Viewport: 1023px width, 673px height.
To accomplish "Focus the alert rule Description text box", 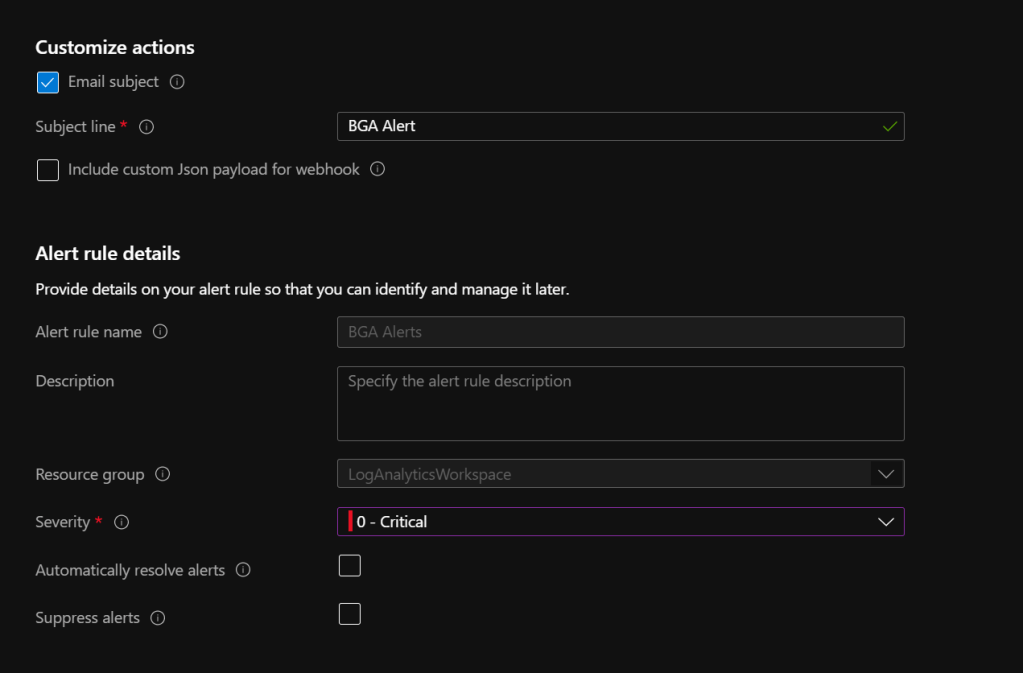I will (620, 404).
